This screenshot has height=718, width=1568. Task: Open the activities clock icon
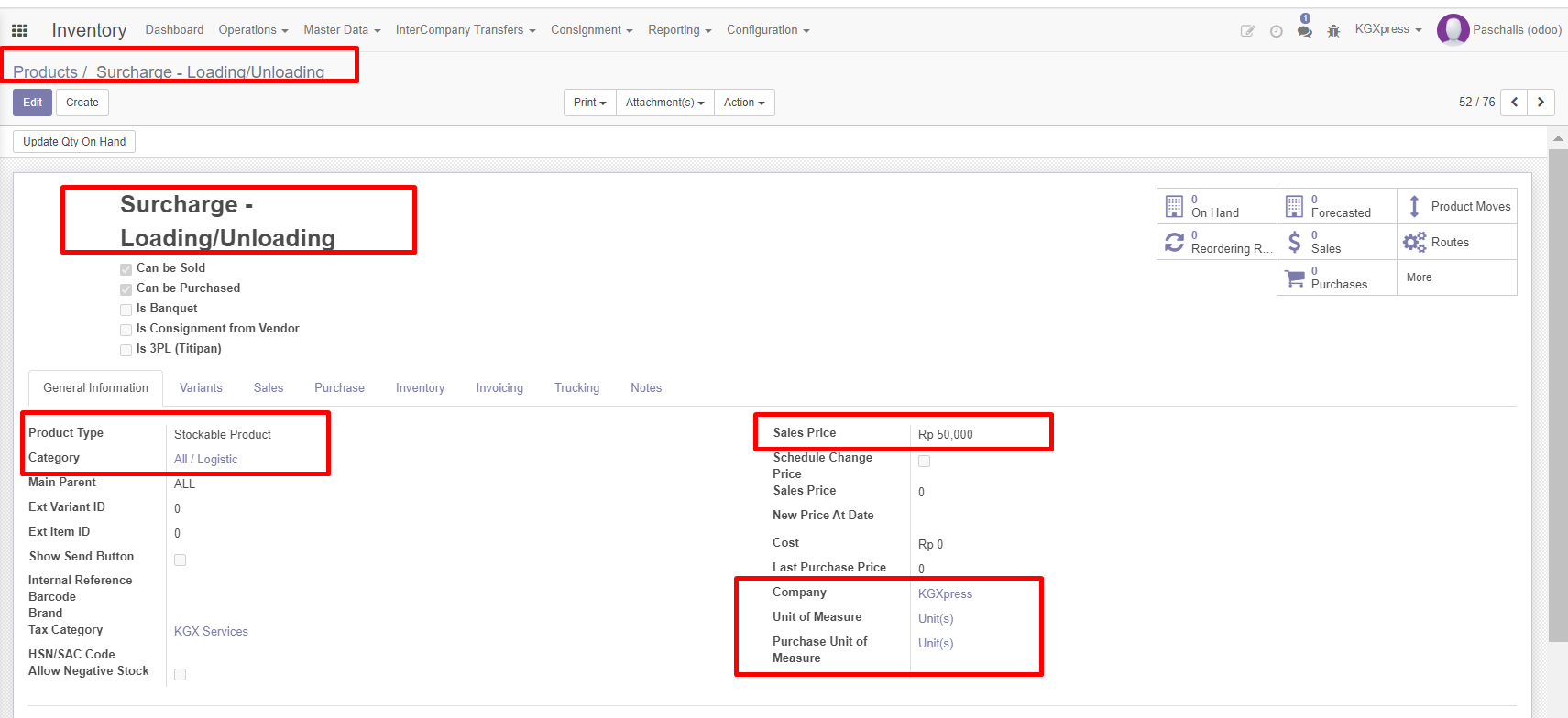[x=1276, y=31]
